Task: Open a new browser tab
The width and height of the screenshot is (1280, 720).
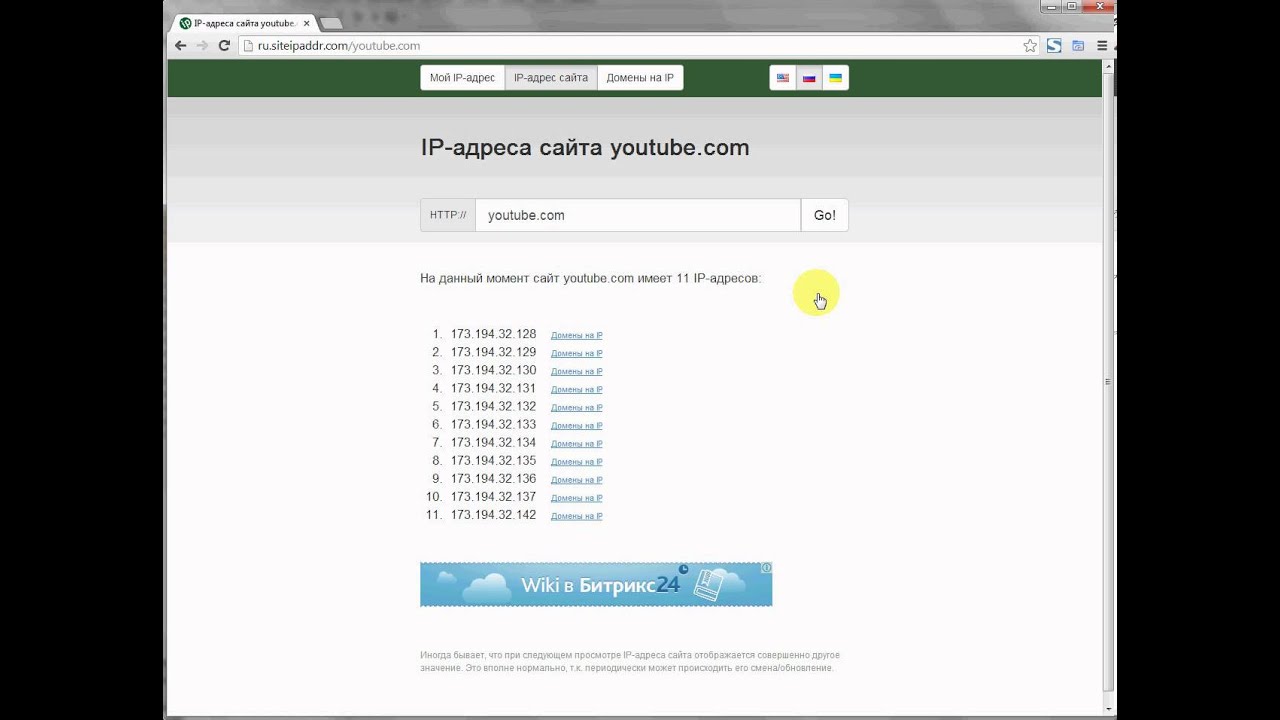Action: point(331,22)
